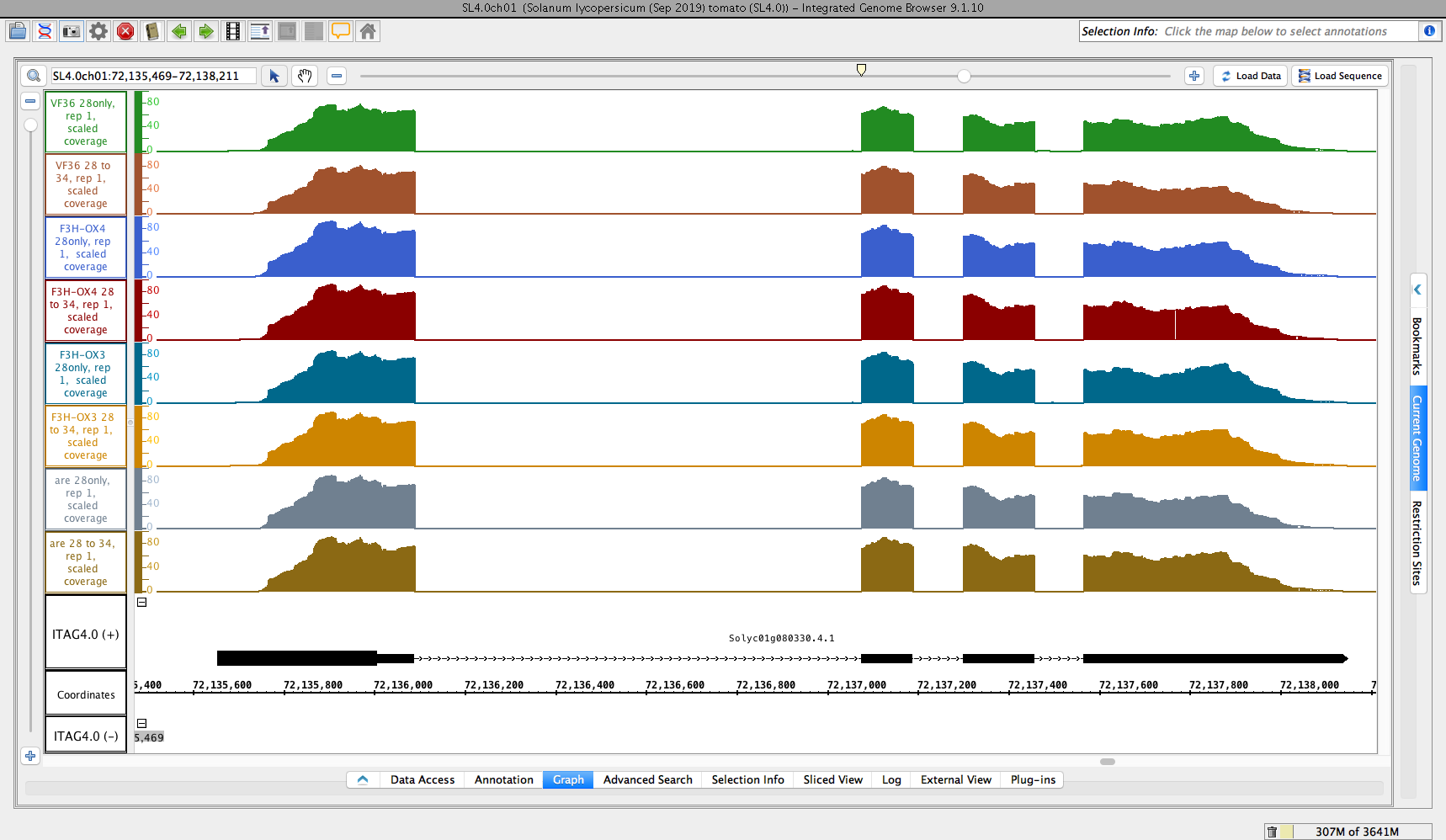Click the genome coordinates search field
The image size is (1446, 840).
pyautogui.click(x=152, y=76)
